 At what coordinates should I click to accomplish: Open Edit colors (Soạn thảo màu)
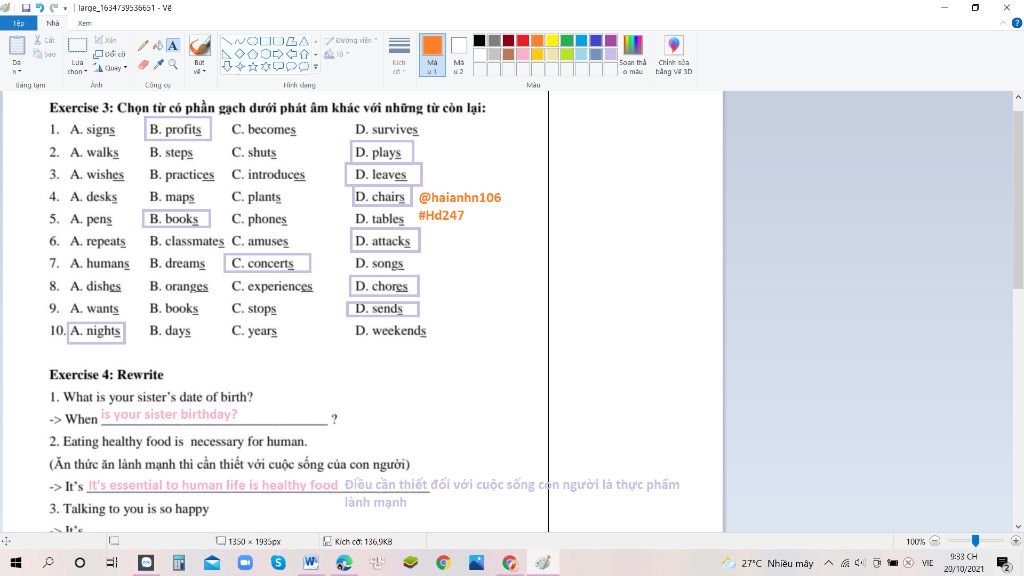[x=633, y=55]
